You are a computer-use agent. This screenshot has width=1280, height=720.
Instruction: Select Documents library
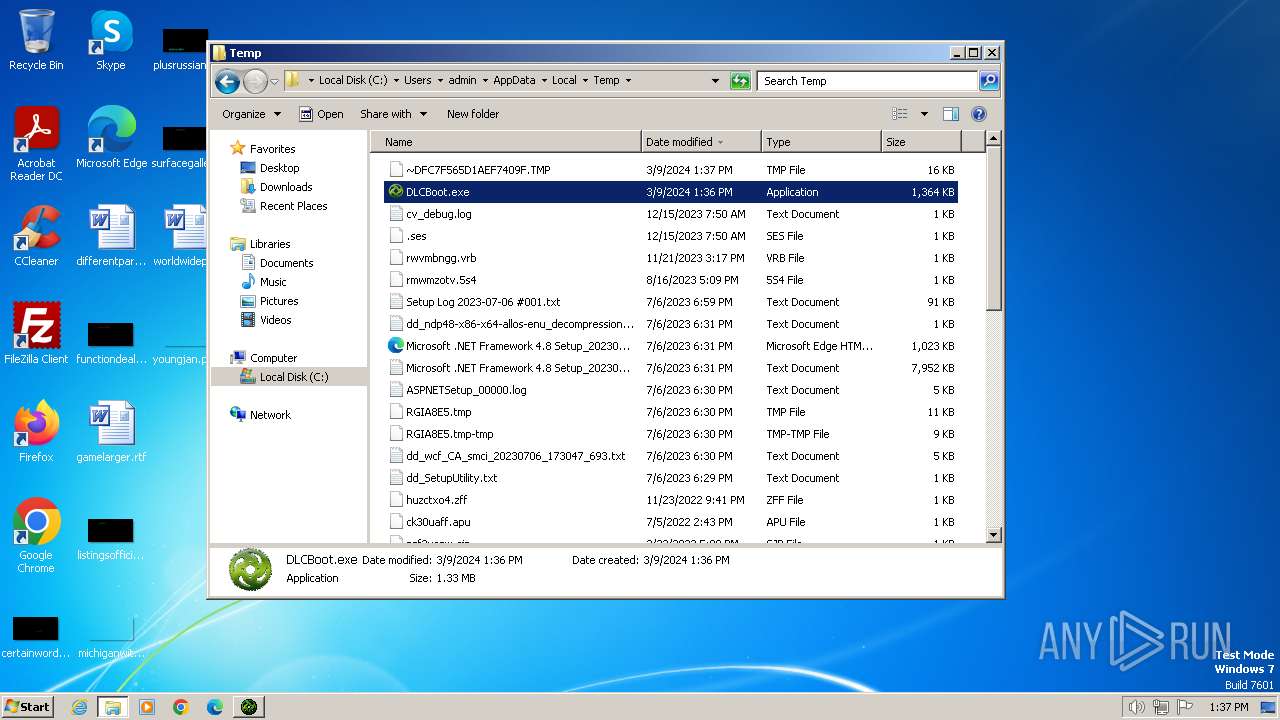pyautogui.click(x=286, y=263)
